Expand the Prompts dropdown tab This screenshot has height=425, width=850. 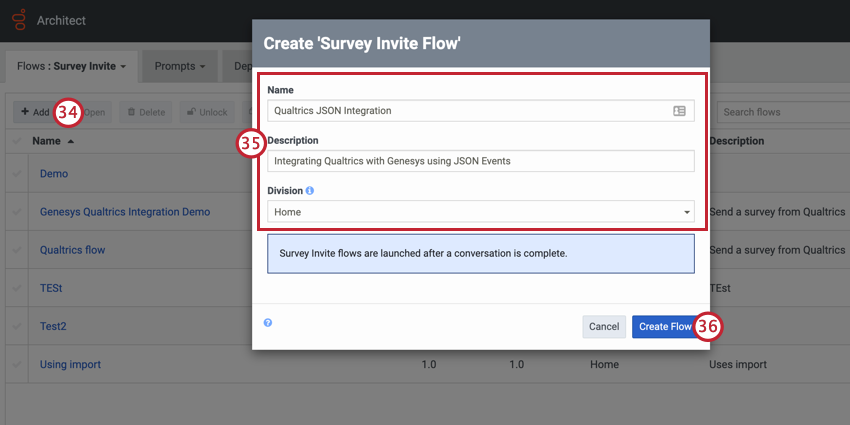point(180,67)
